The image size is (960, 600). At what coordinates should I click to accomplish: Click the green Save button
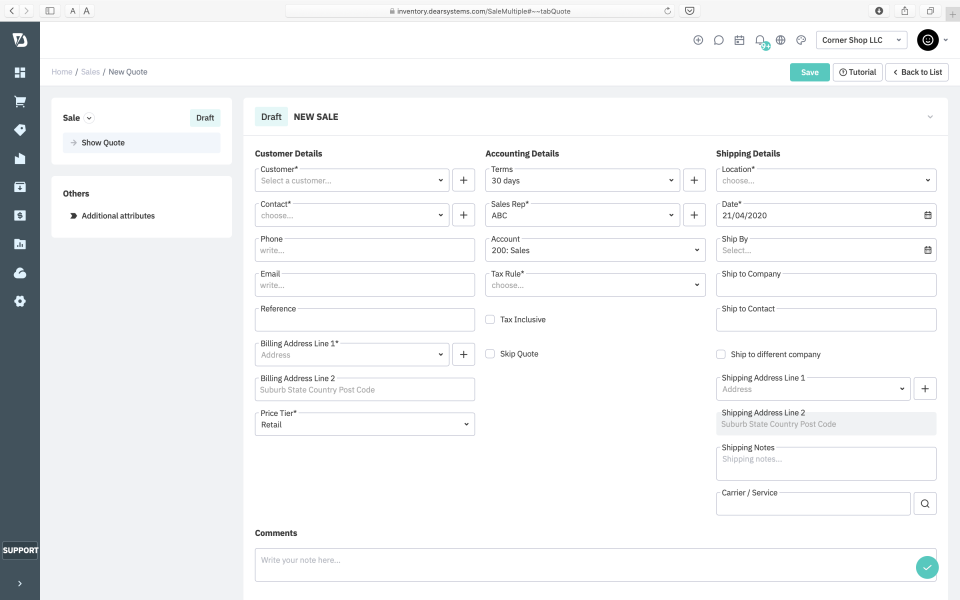coord(809,72)
